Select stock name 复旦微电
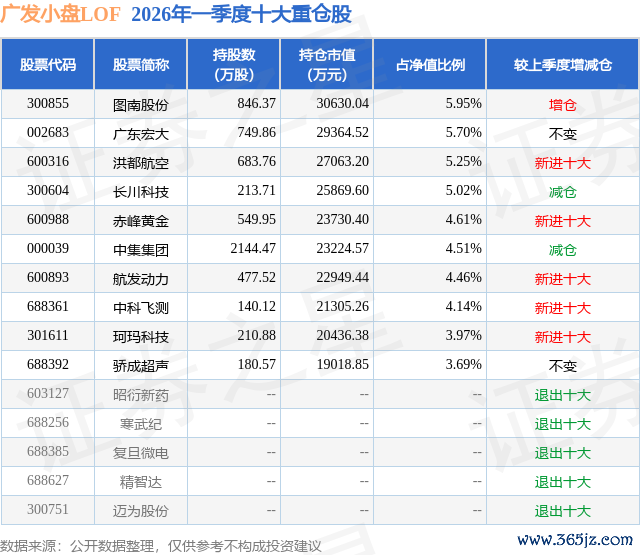Screen dimensions: 640x555 point(141,453)
